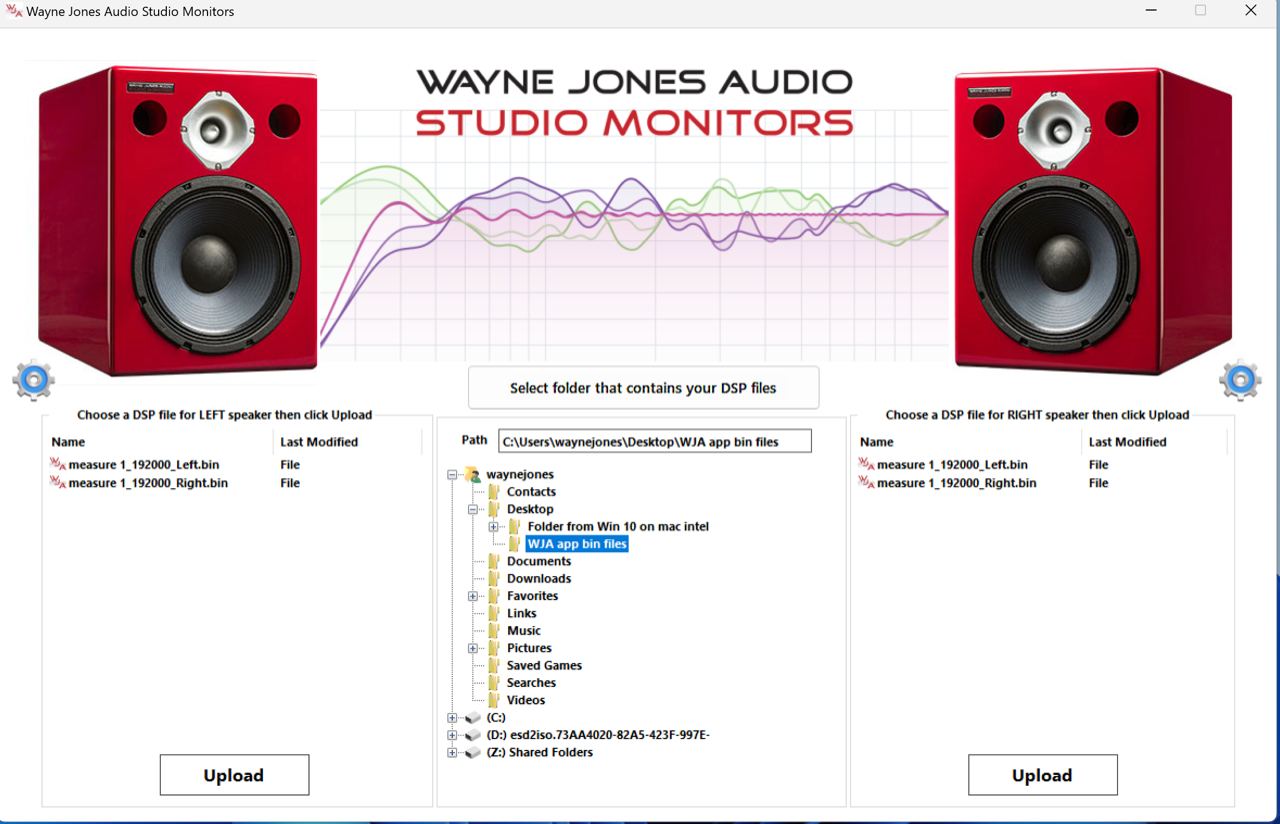The width and height of the screenshot is (1280, 824).
Task: Select Z: Shared Folders label in tree
Action: [540, 752]
